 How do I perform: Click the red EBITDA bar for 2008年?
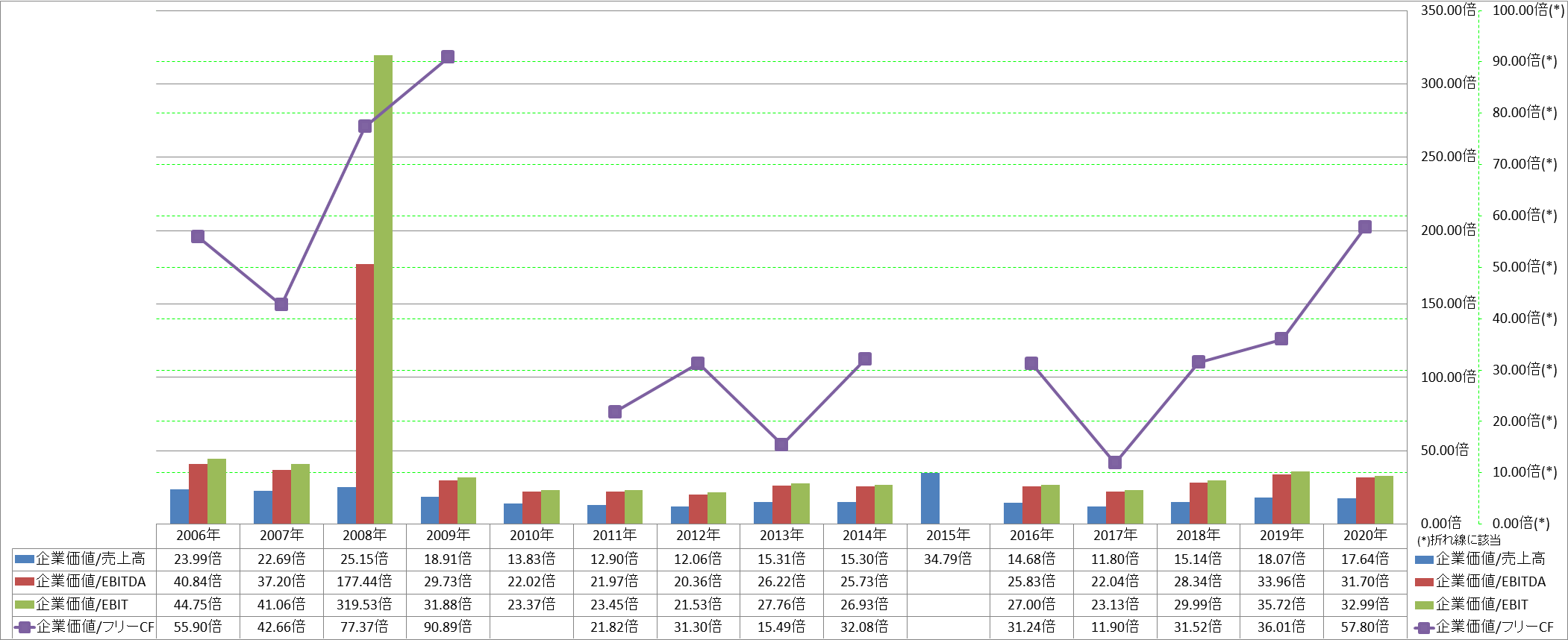[365, 394]
